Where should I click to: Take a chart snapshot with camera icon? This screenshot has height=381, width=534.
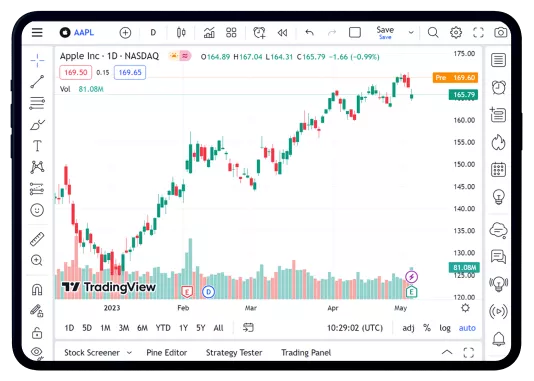coord(501,33)
